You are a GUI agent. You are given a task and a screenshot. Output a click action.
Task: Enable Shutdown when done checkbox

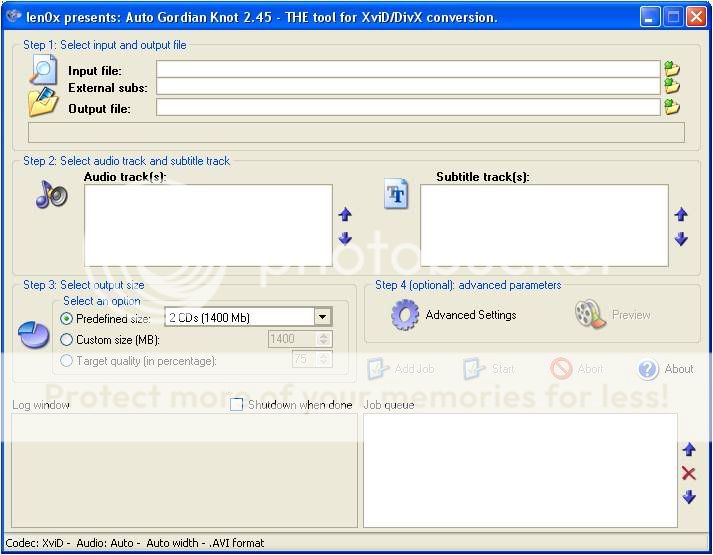pos(237,405)
